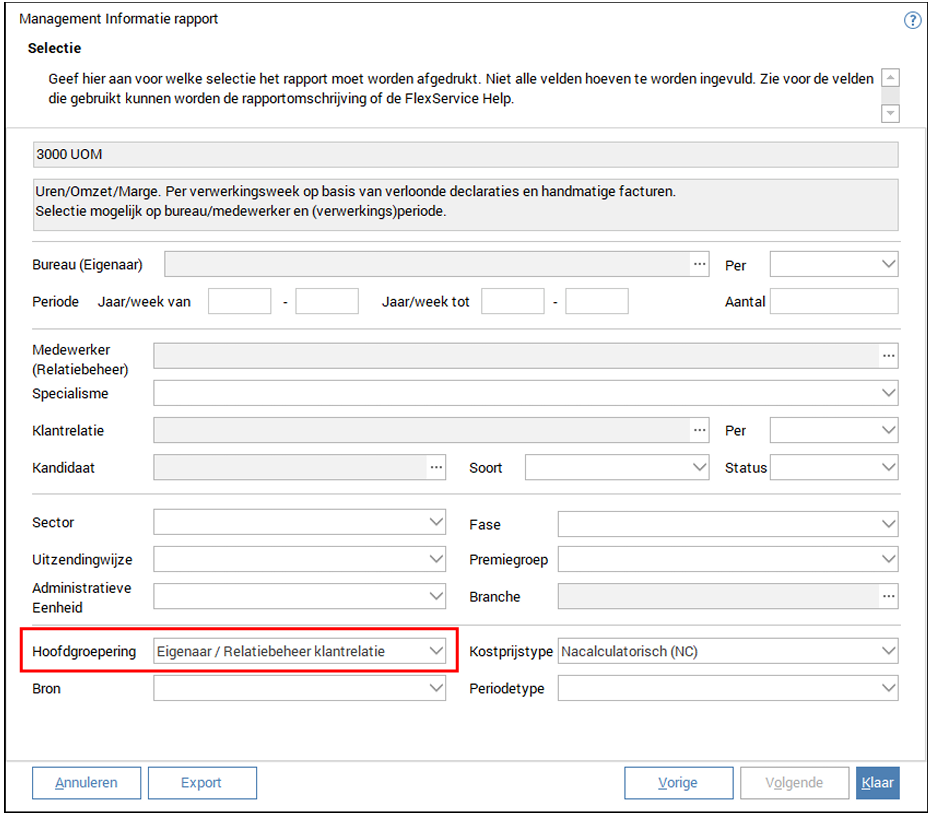Open Bureau (Eigenaar) lookup ellipsis button
Viewport: 932px width, 814px height.
point(699,264)
